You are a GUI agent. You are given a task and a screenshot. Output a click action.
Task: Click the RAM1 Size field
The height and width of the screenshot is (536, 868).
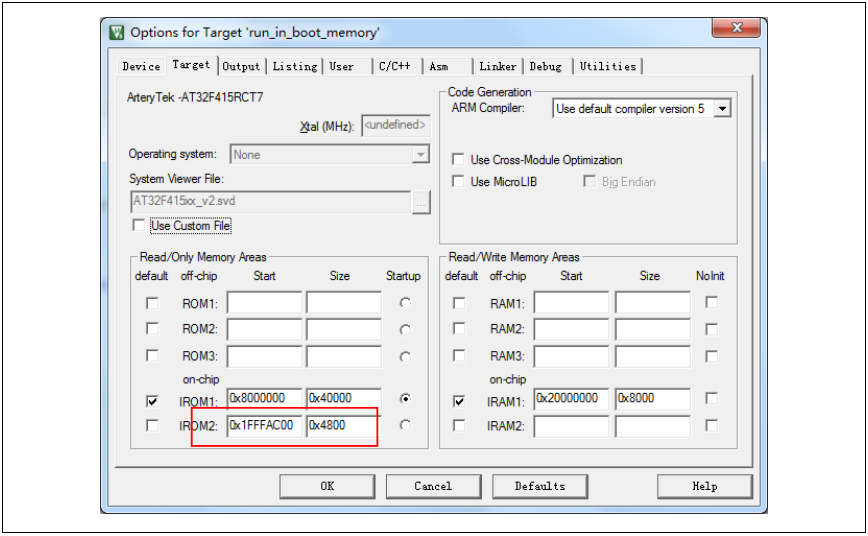[x=653, y=303]
